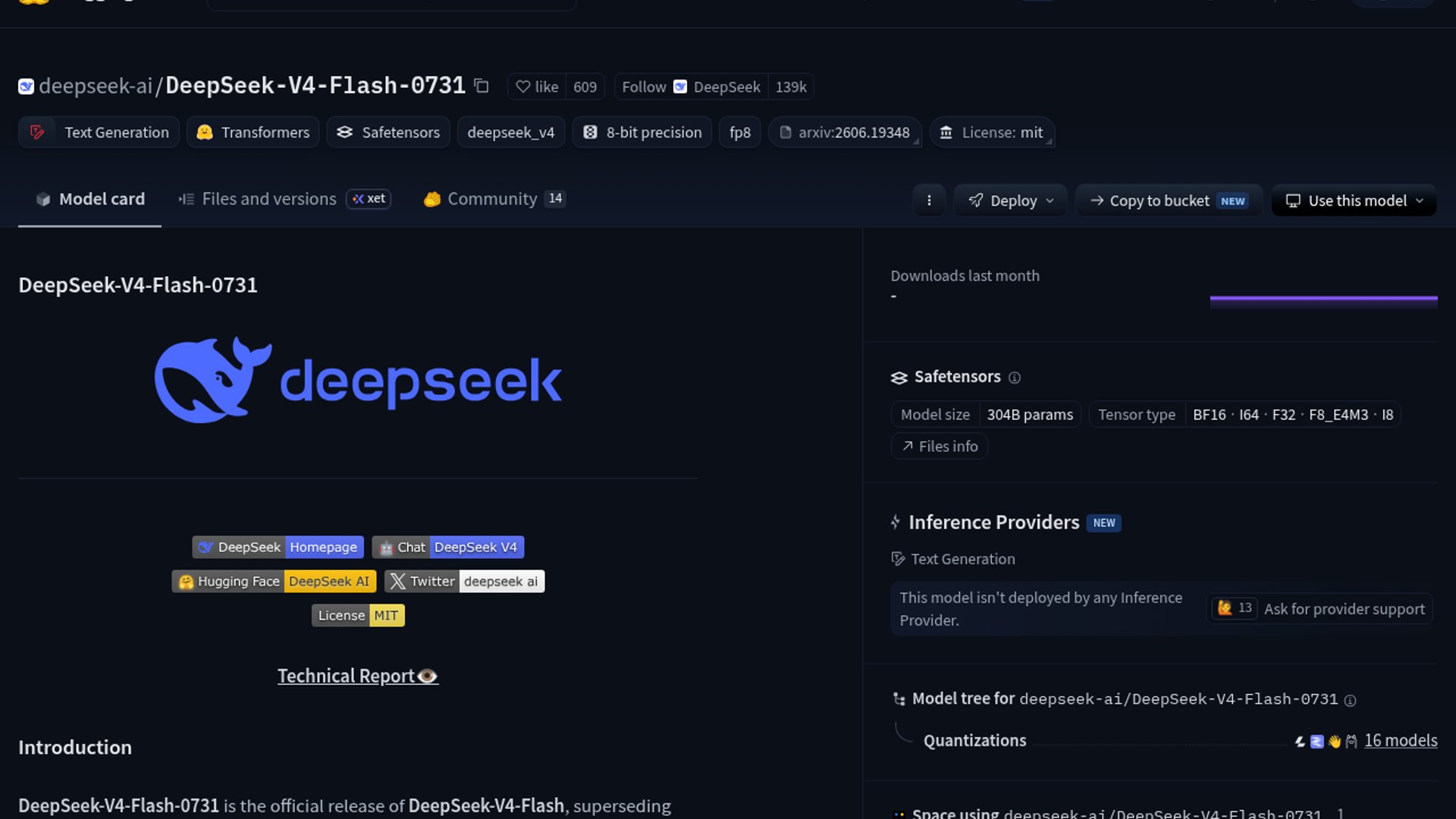
Task: Expand the Use this model dropdown
Action: (x=1354, y=200)
